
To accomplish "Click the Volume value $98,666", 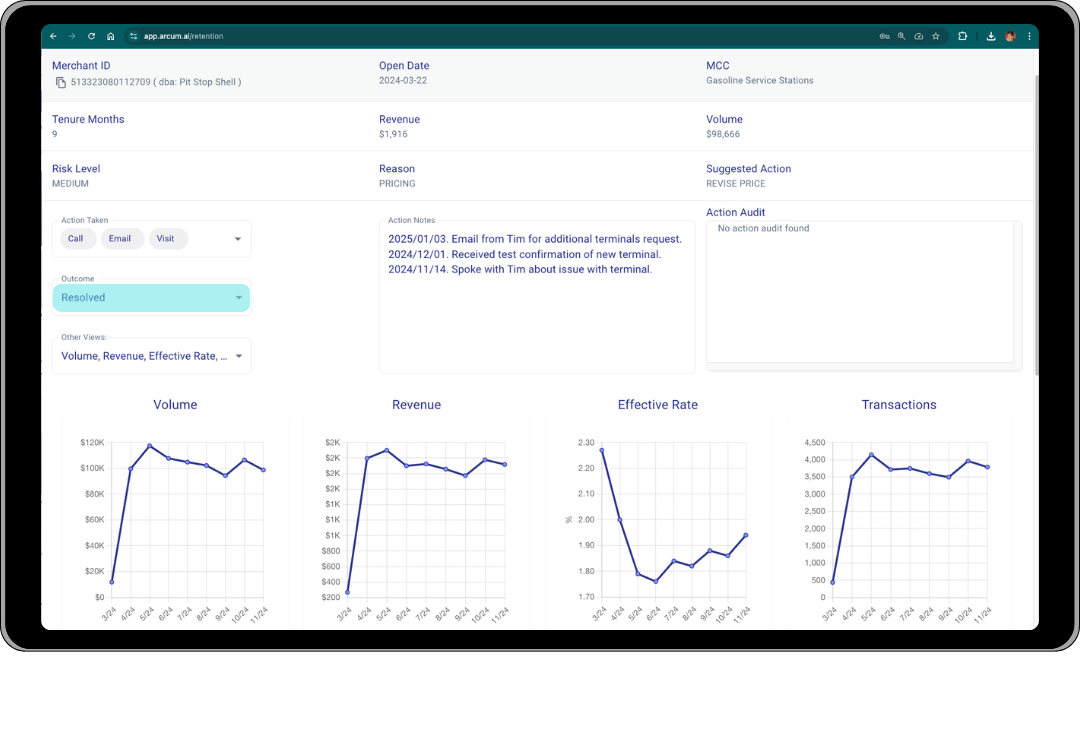I will (x=723, y=134).
